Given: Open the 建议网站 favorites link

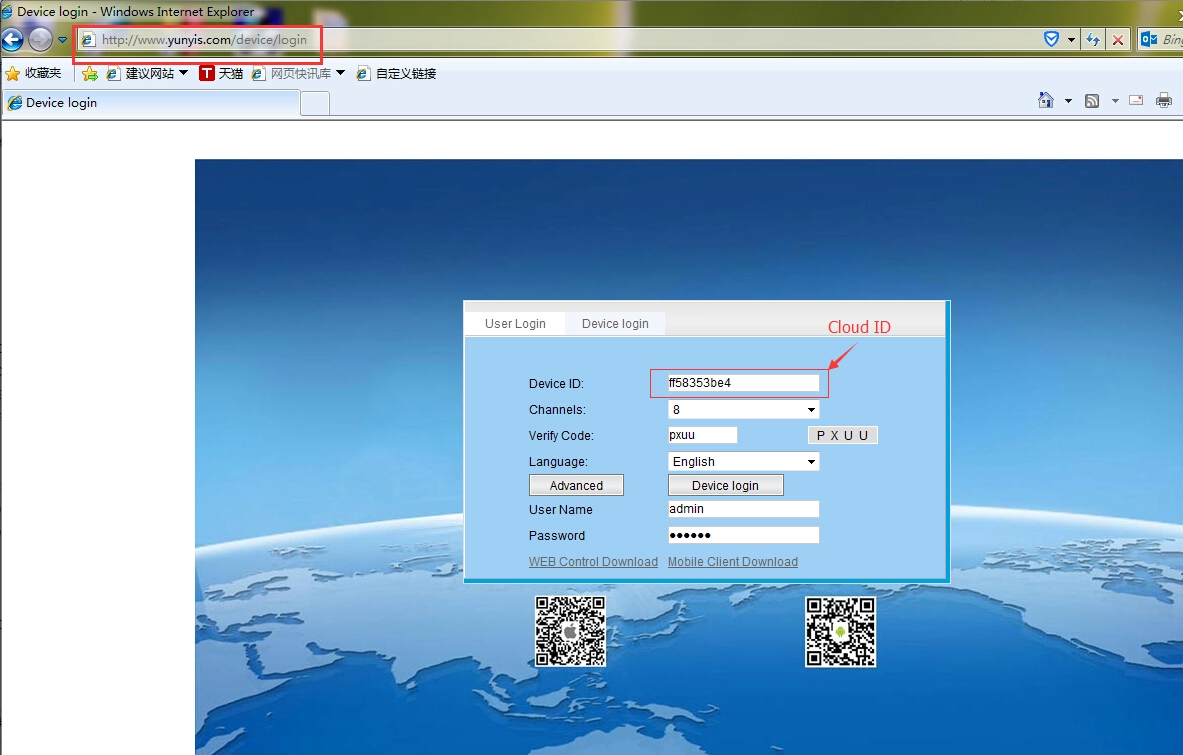Looking at the screenshot, I should pyautogui.click(x=141, y=73).
